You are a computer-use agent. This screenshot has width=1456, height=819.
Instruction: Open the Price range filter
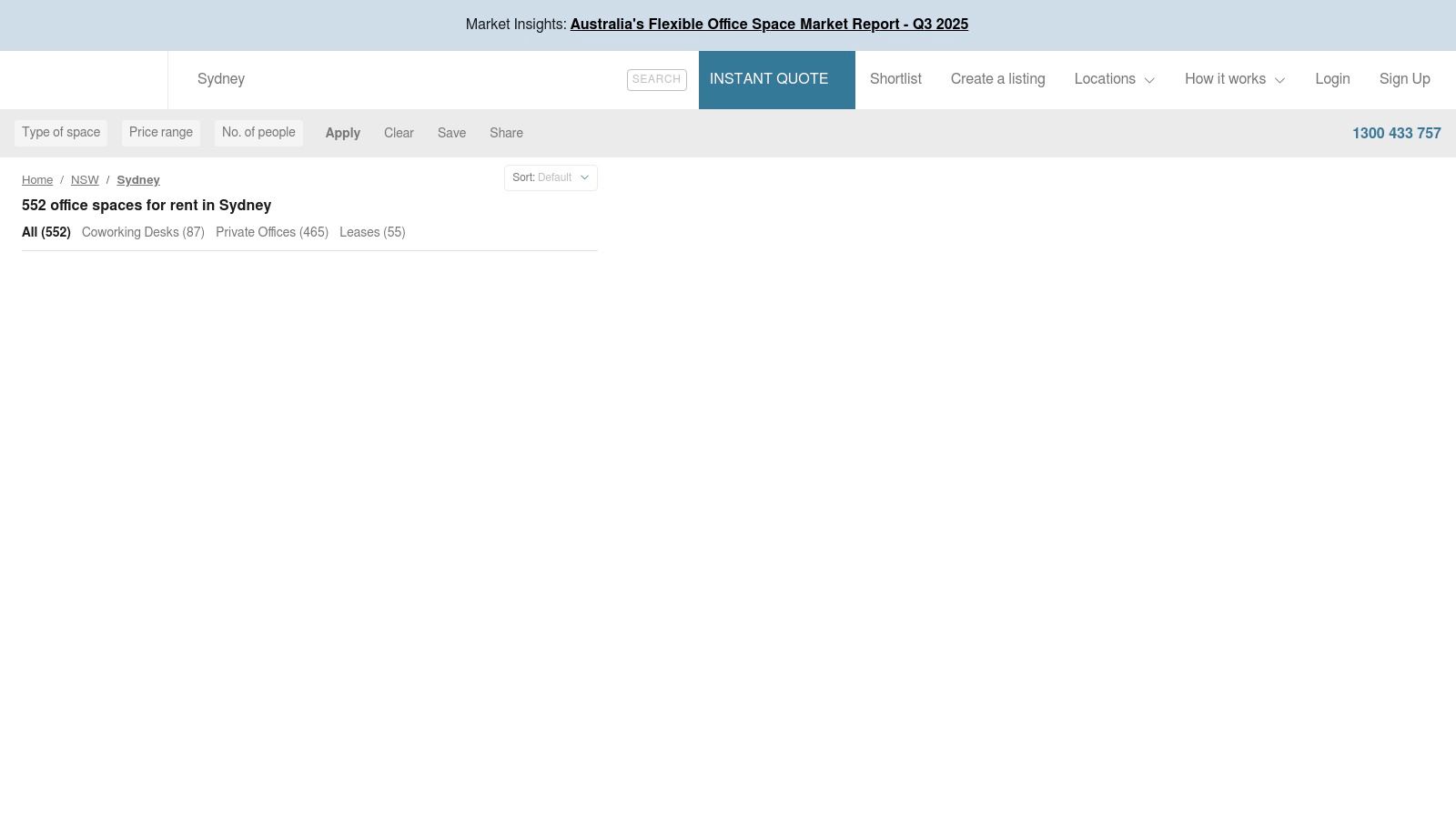point(161,133)
